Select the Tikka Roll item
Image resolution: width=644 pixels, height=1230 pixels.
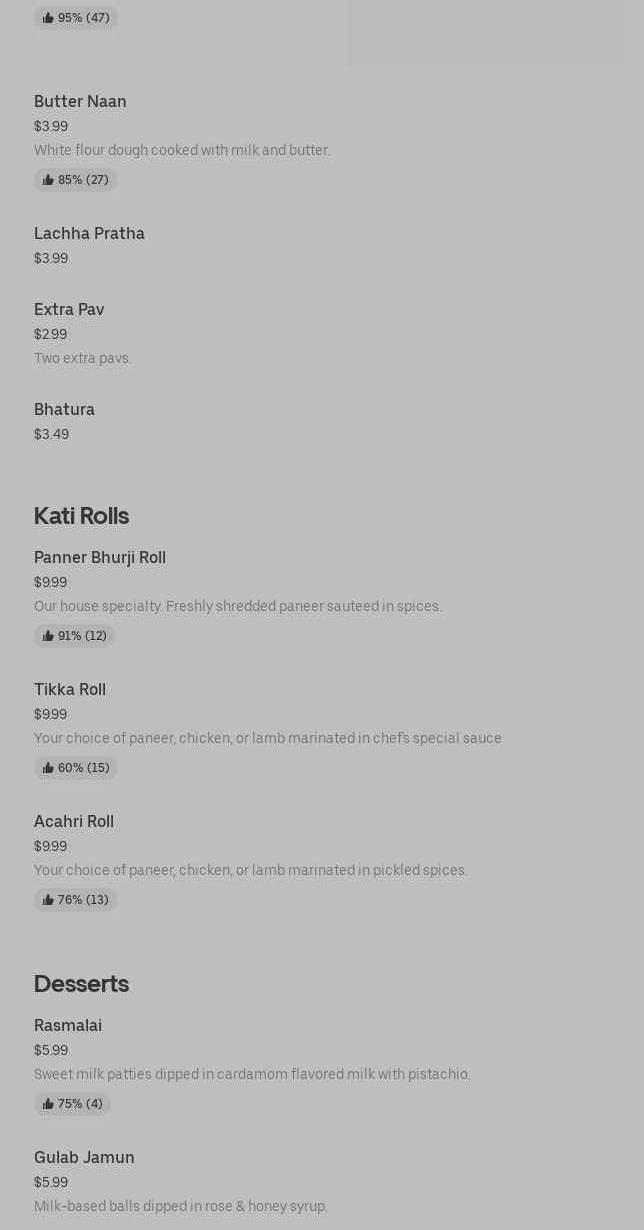pyautogui.click(x=70, y=689)
